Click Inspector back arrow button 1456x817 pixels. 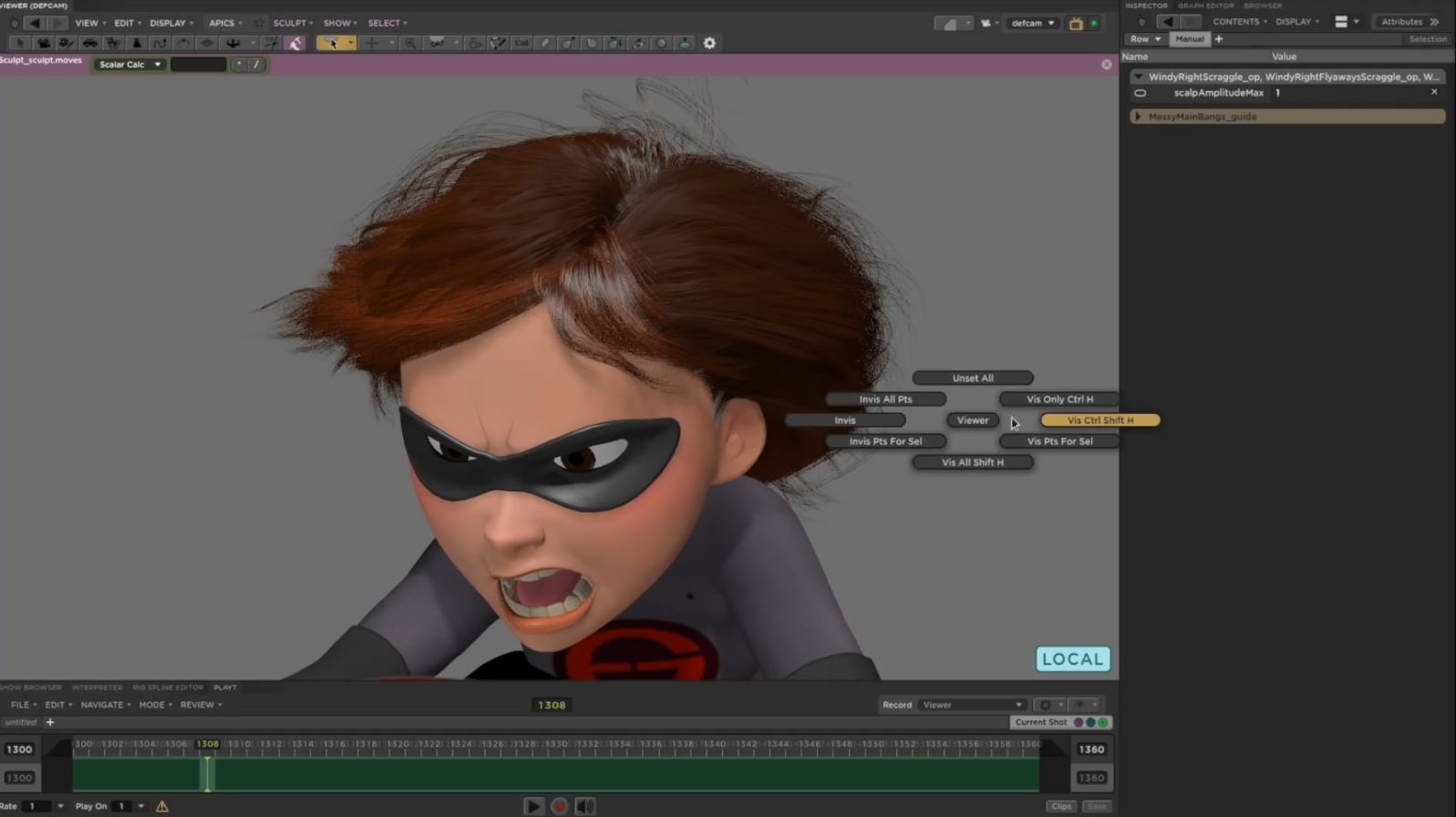[x=1168, y=22]
